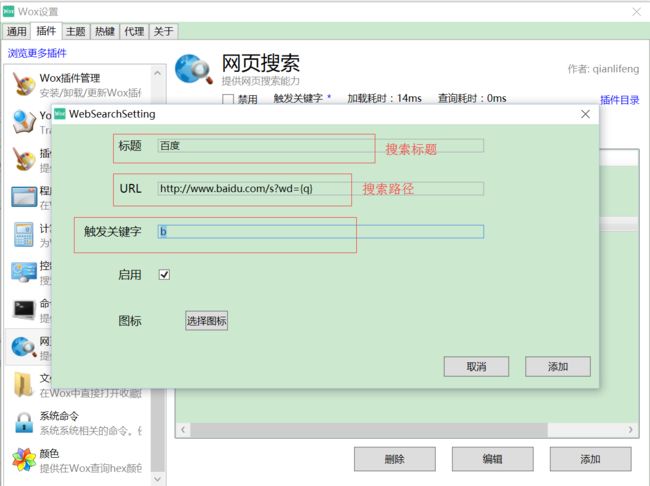
Task: Click the 编辑 button
Action: tap(492, 459)
